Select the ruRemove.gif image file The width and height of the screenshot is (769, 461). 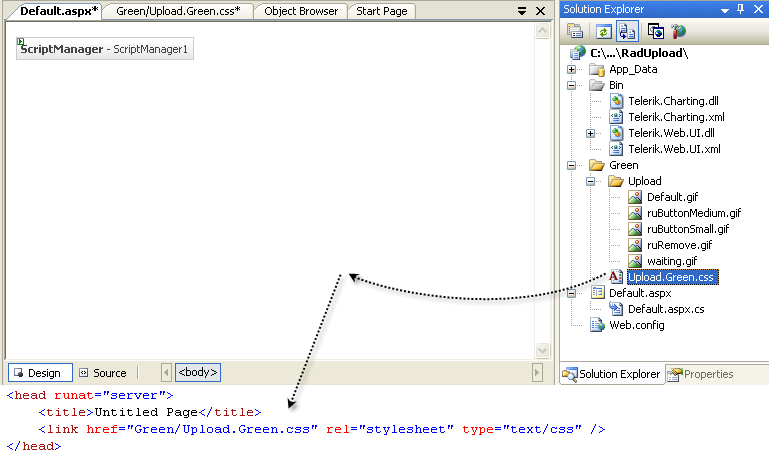[679, 245]
